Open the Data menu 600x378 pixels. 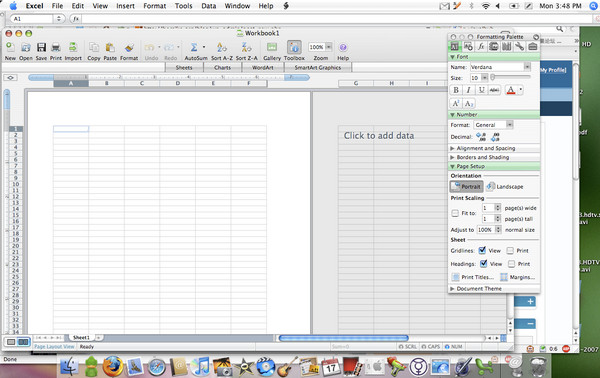click(x=209, y=6)
